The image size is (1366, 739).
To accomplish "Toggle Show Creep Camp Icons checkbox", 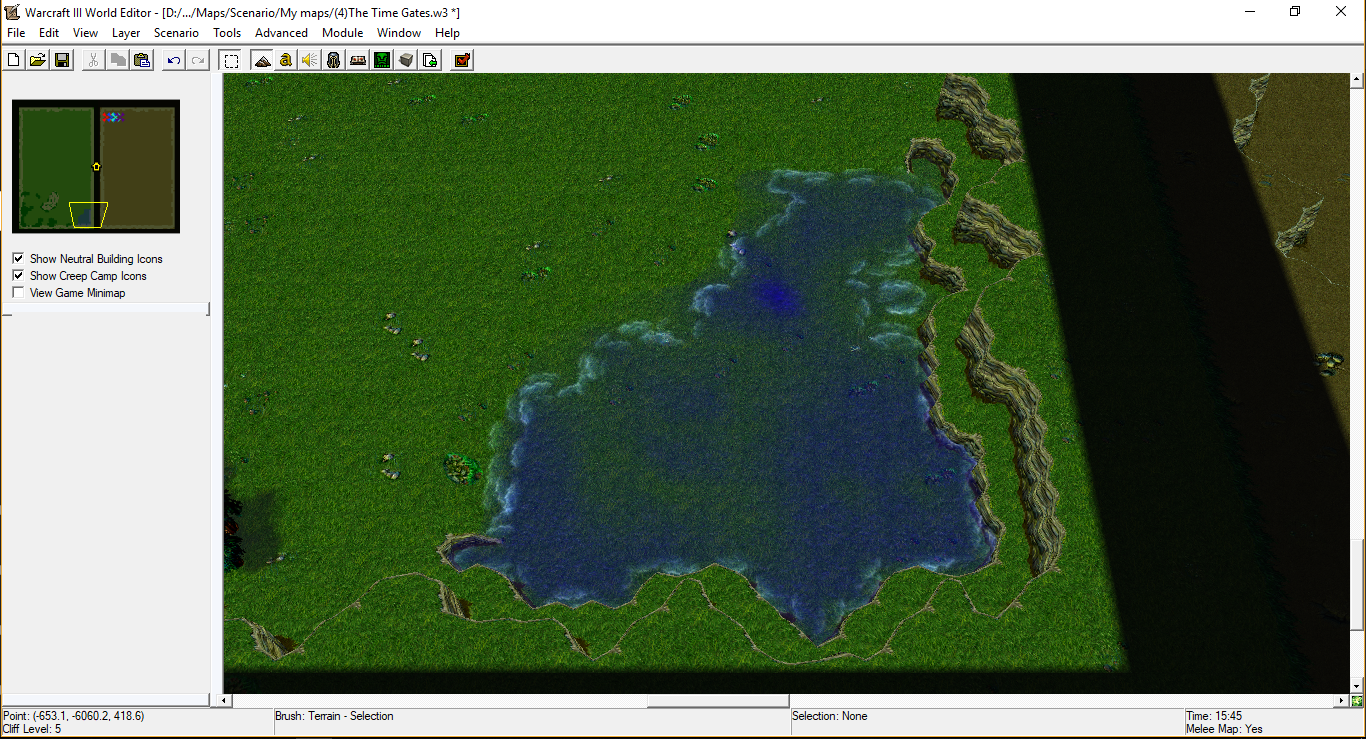I will point(18,275).
